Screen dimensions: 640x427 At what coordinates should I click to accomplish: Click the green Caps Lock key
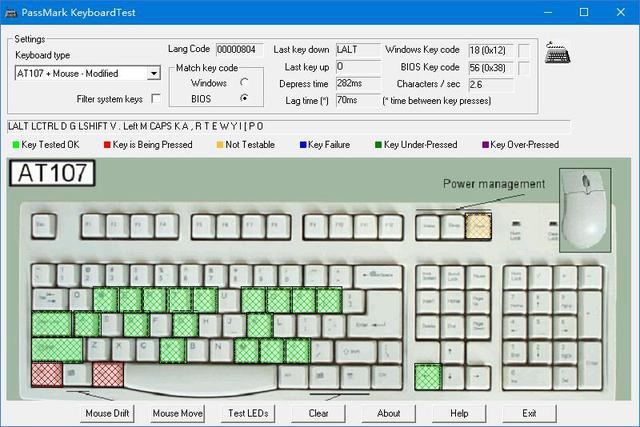tap(52, 325)
